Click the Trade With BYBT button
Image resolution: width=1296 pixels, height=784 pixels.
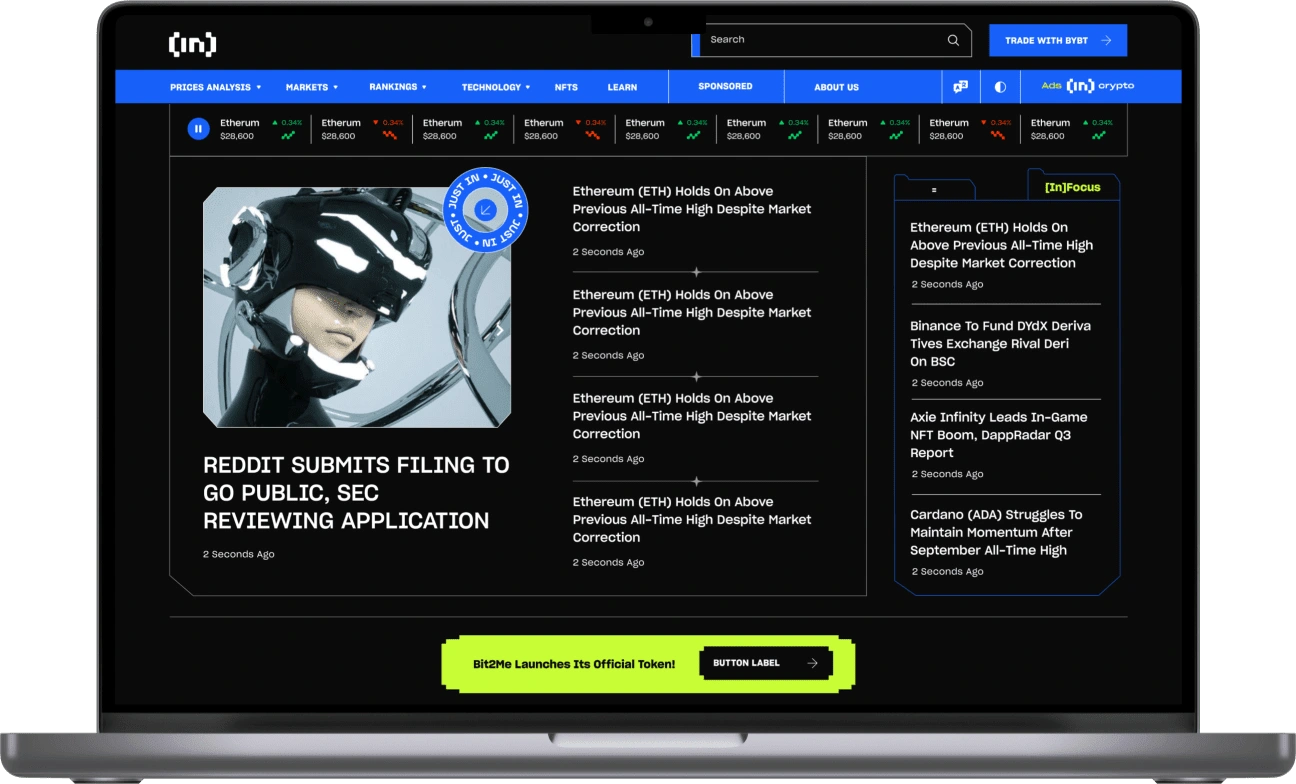click(x=1058, y=40)
